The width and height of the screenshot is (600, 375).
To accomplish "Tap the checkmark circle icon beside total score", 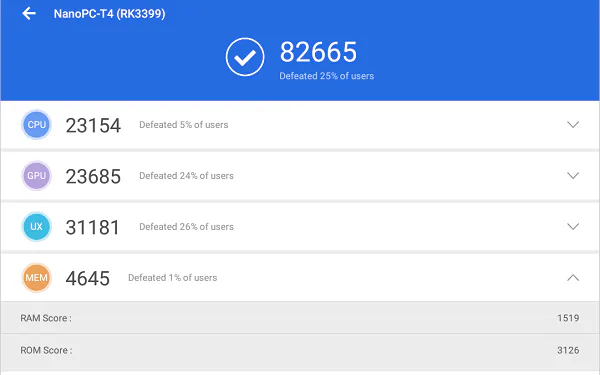I will pyautogui.click(x=245, y=57).
